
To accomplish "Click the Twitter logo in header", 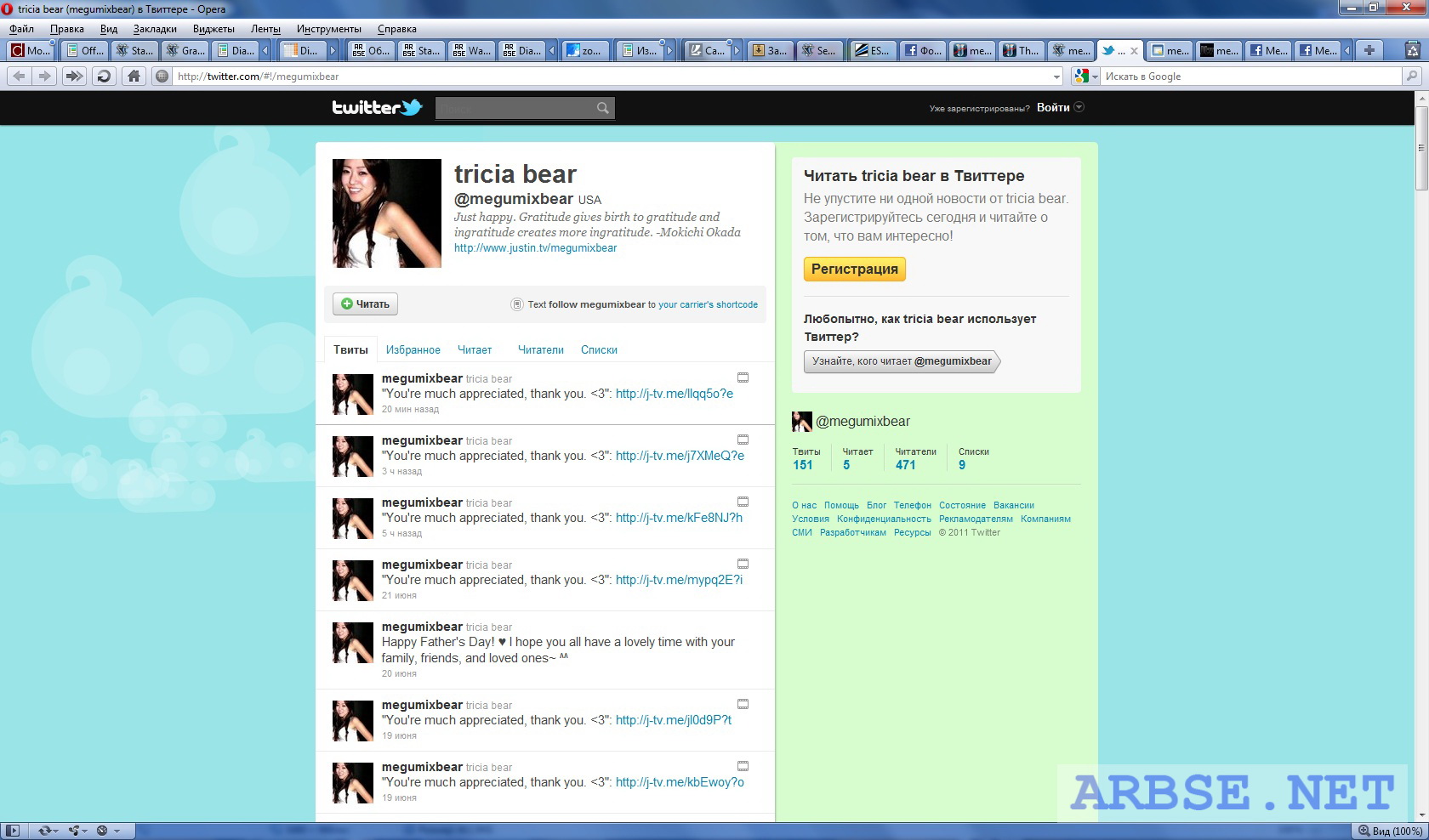I will tap(377, 107).
